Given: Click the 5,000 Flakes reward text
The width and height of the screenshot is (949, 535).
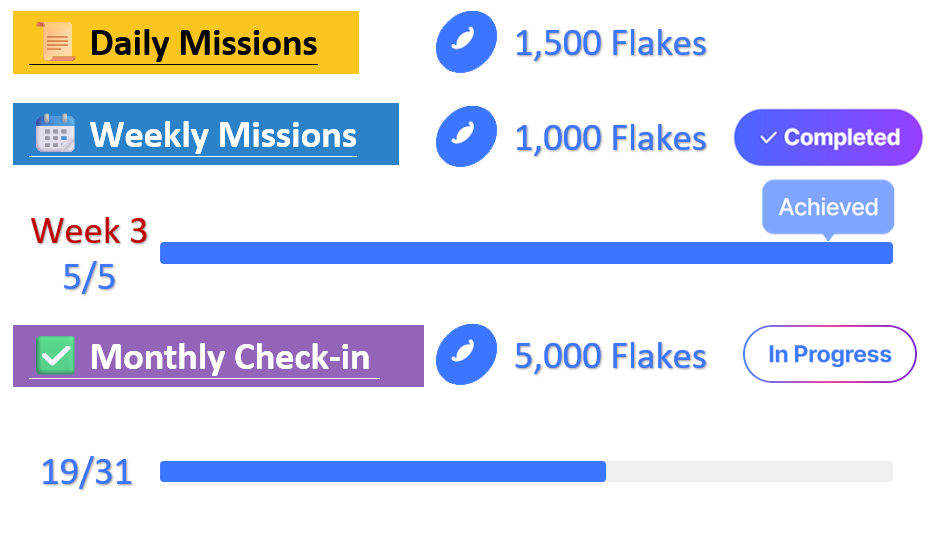Looking at the screenshot, I should click(x=610, y=356).
